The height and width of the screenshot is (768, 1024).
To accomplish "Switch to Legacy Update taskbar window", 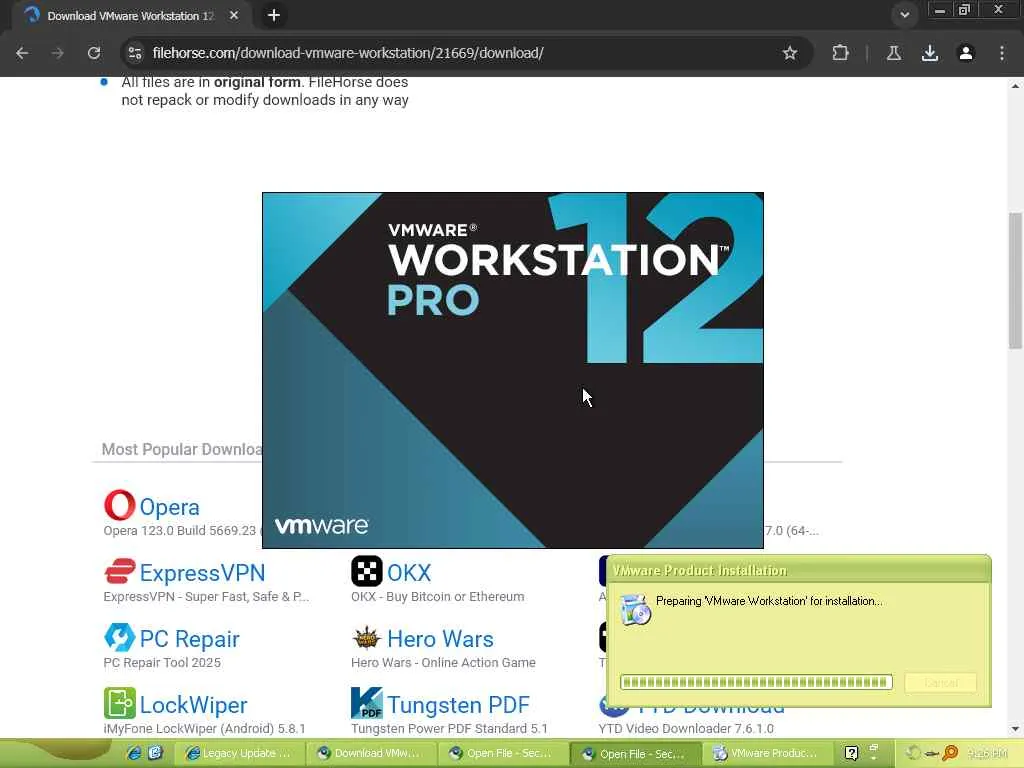I will coord(239,754).
